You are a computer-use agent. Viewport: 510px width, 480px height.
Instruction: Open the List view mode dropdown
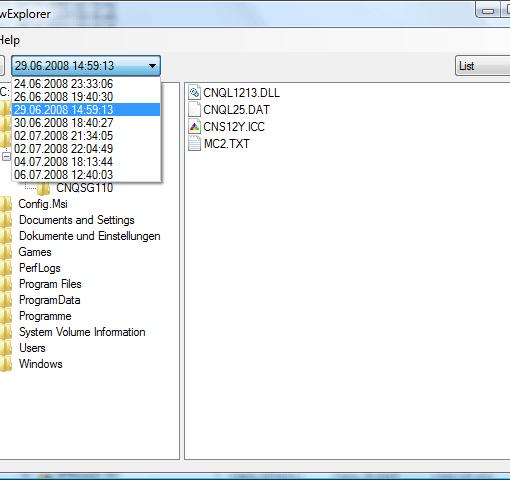pyautogui.click(x=482, y=66)
